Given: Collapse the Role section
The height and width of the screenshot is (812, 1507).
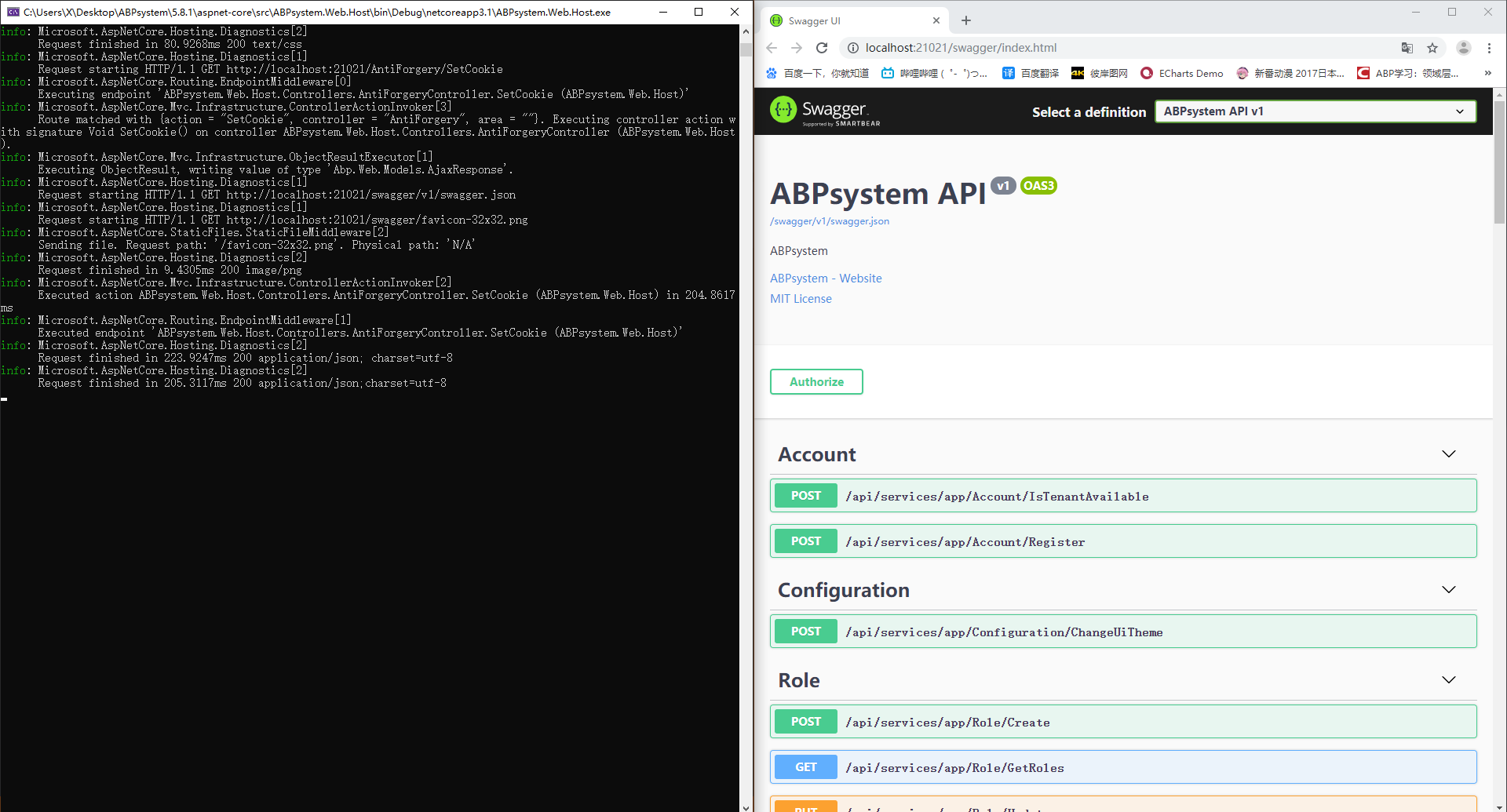Looking at the screenshot, I should coord(1449,680).
